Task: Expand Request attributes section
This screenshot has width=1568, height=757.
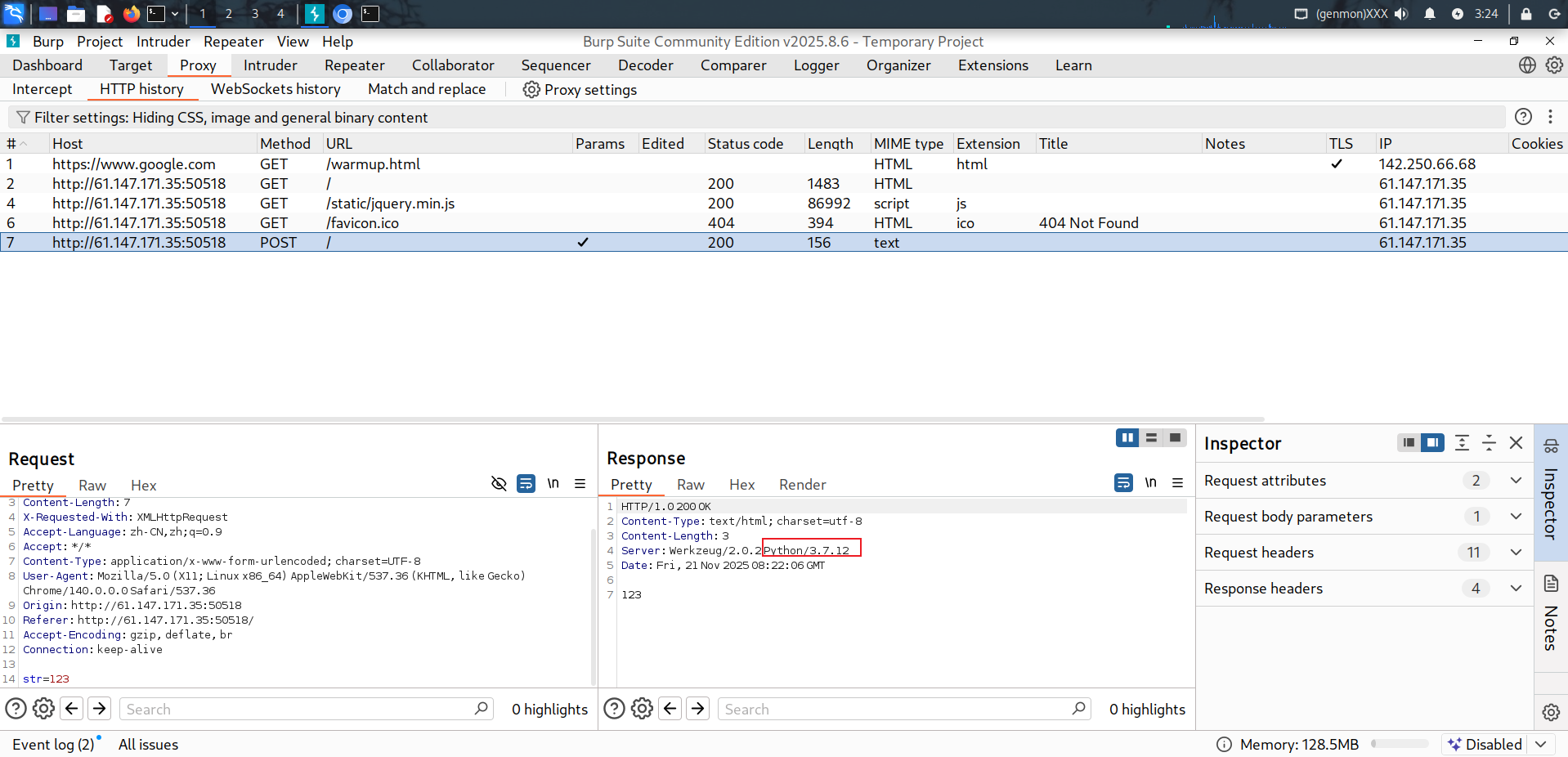Action: click(1516, 481)
